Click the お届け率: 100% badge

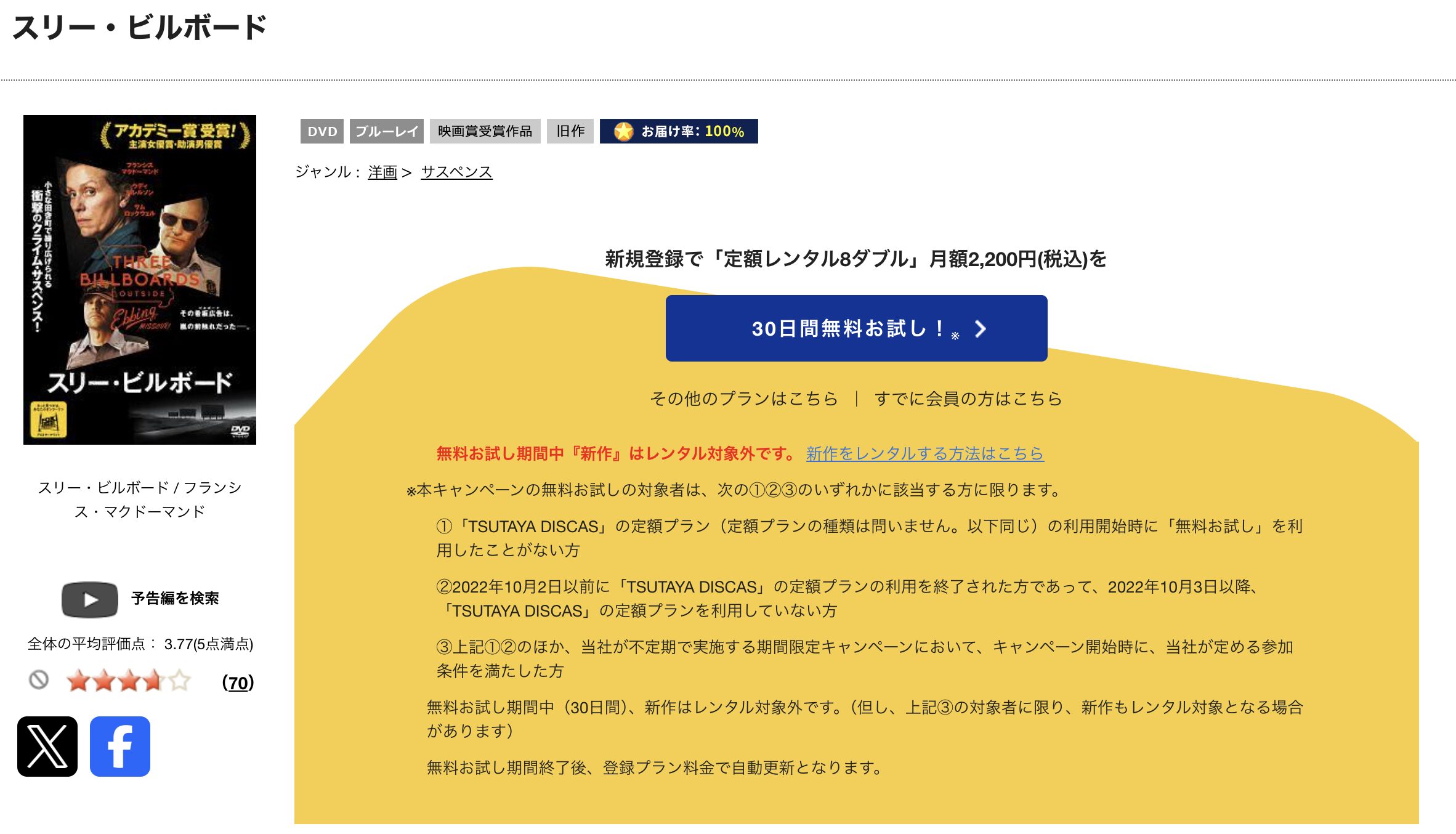(679, 131)
